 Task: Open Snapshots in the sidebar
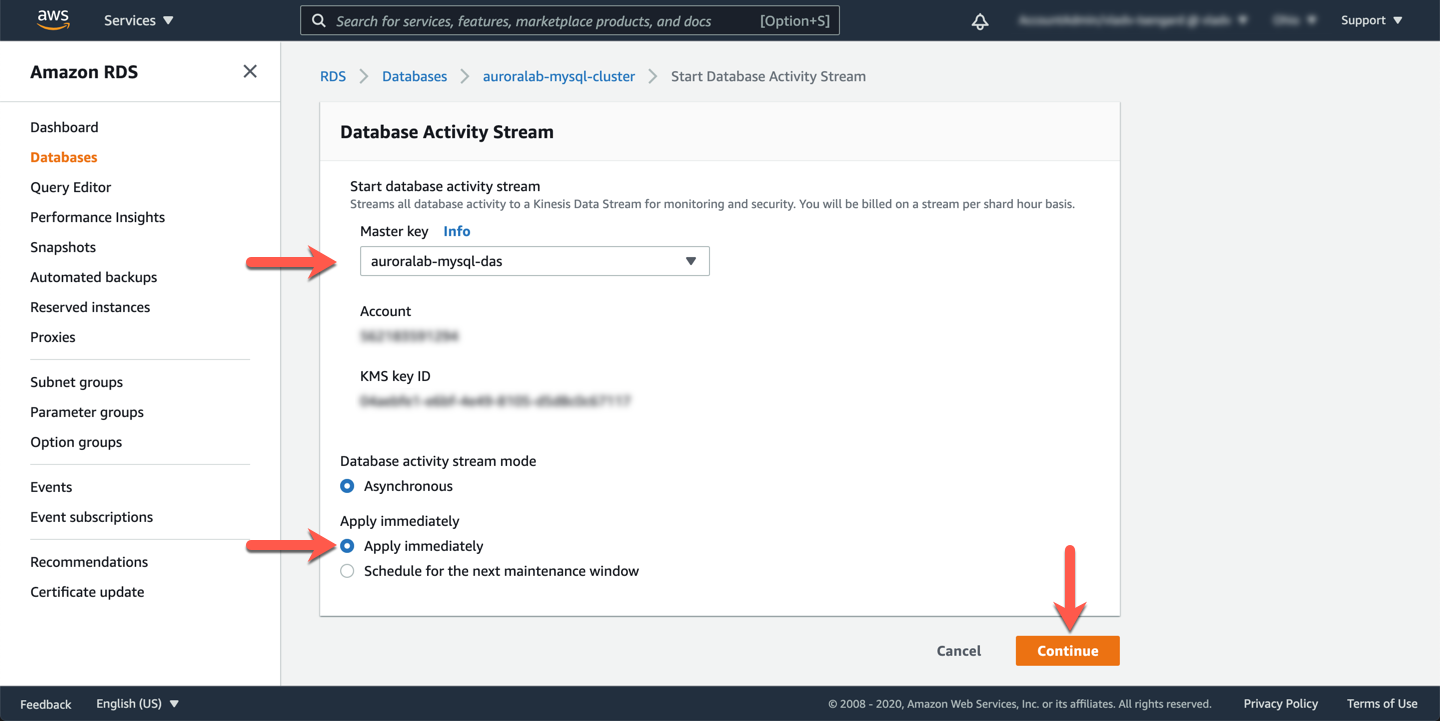pos(63,247)
